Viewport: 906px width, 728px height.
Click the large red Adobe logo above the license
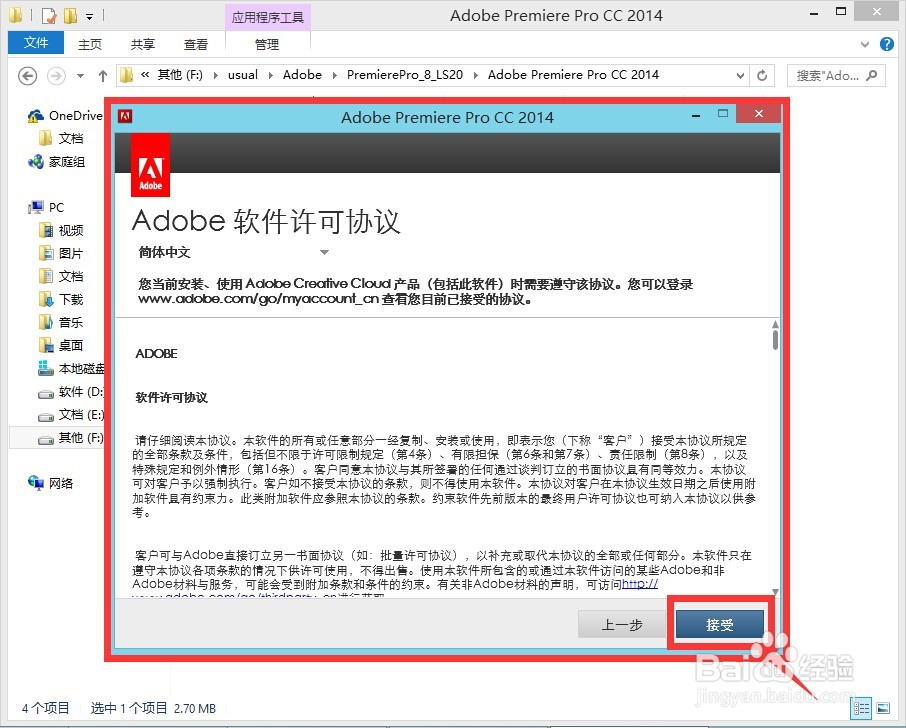(x=150, y=165)
